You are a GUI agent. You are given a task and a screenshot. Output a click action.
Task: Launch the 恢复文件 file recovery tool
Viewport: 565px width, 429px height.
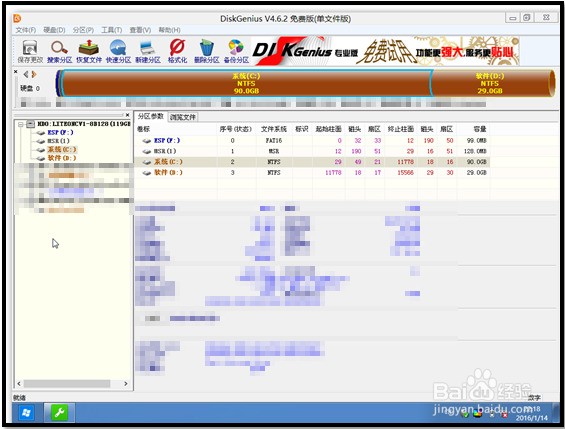(89, 52)
